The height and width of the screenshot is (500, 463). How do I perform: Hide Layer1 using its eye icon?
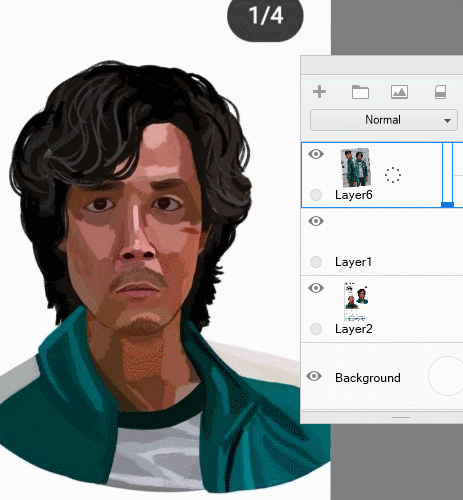click(x=316, y=221)
